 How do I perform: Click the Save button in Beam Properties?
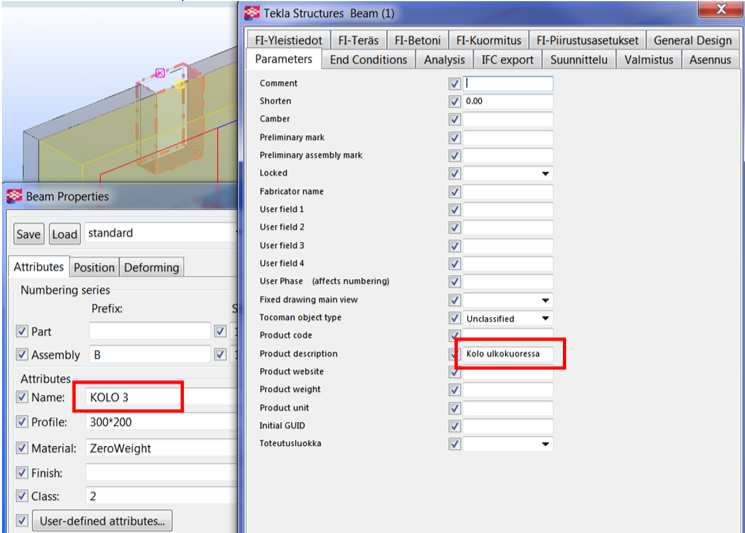(29, 234)
